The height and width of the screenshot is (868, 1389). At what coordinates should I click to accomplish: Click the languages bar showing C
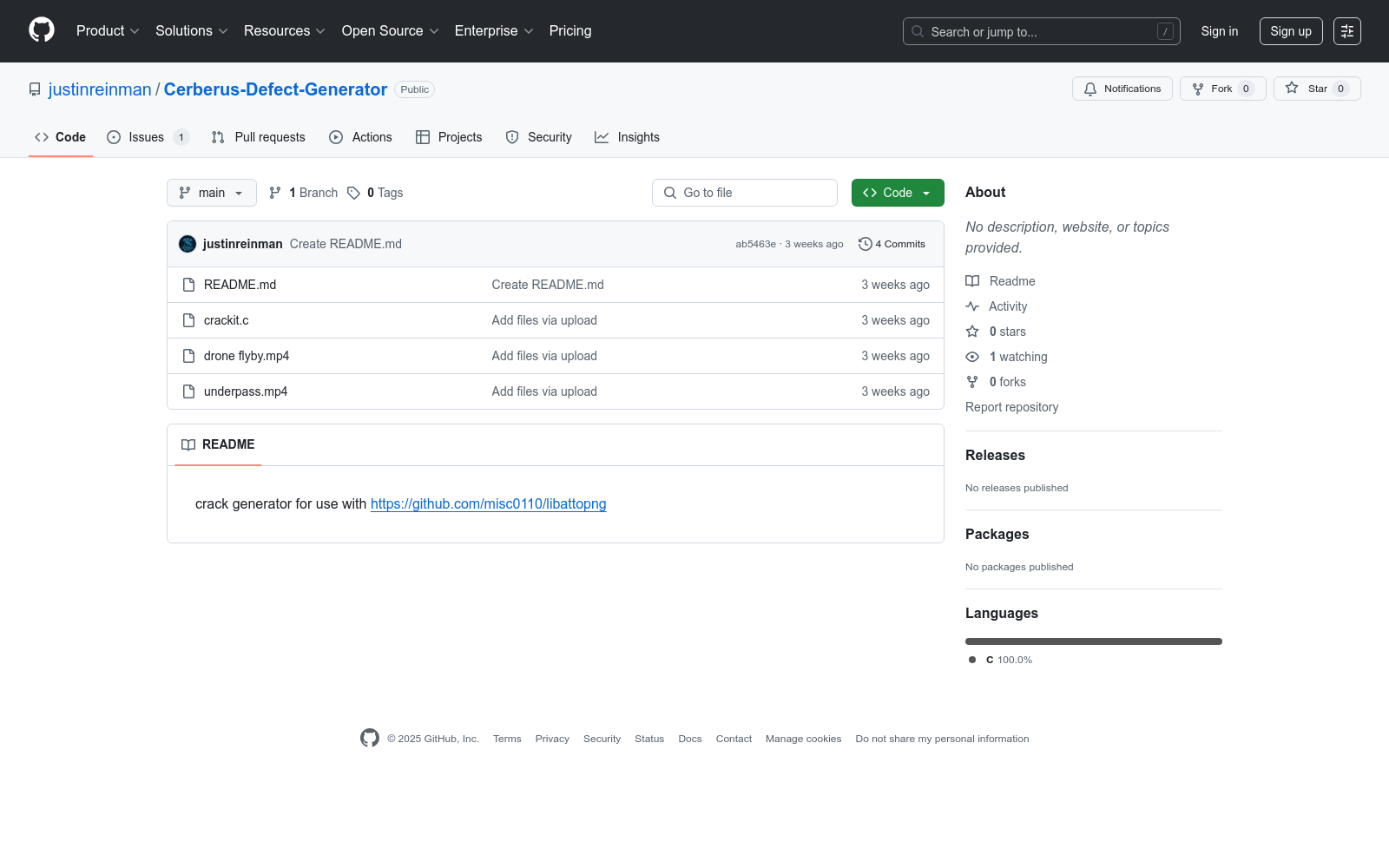tap(1094, 641)
